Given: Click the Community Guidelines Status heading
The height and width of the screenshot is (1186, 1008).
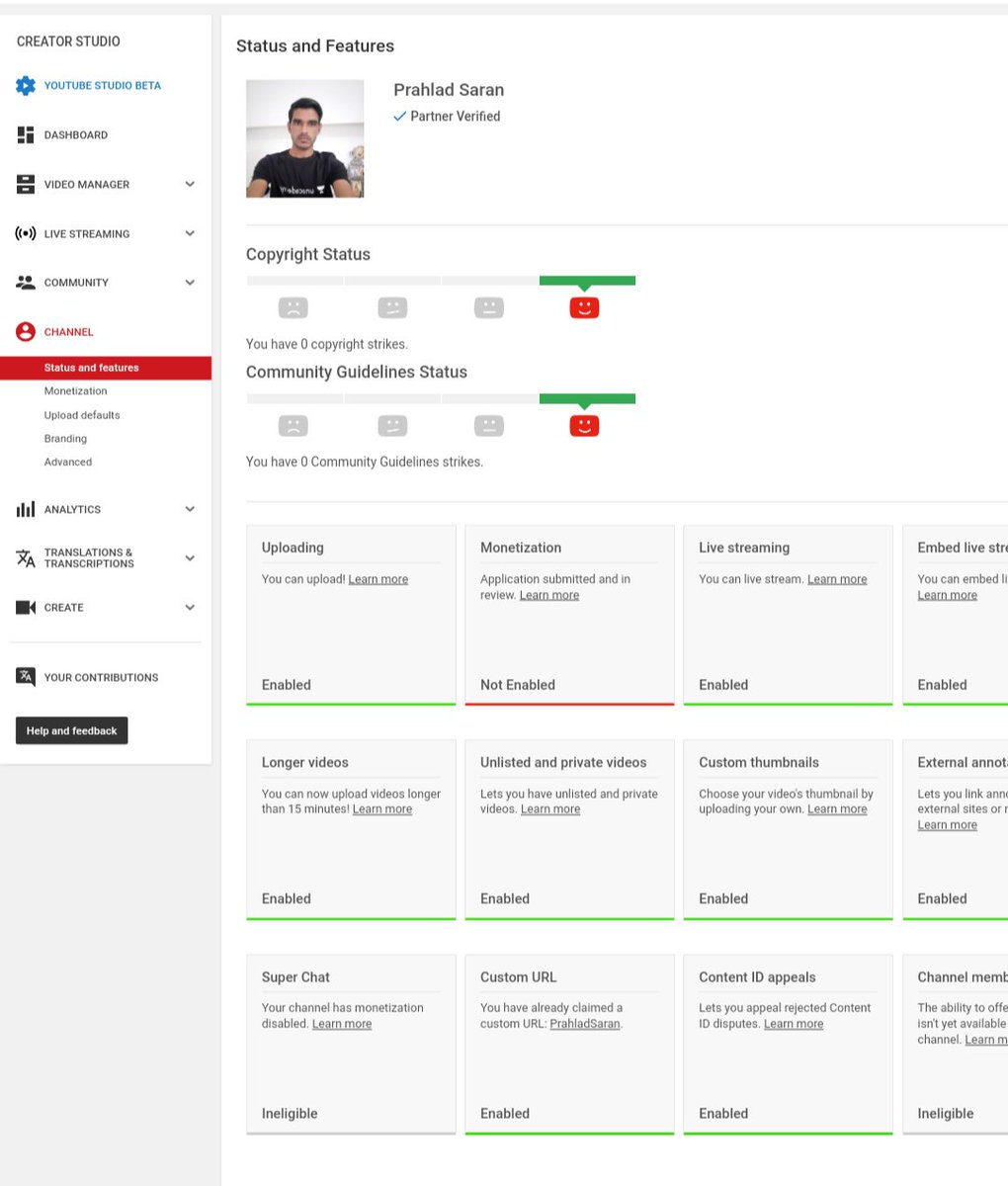Looking at the screenshot, I should click(357, 373).
